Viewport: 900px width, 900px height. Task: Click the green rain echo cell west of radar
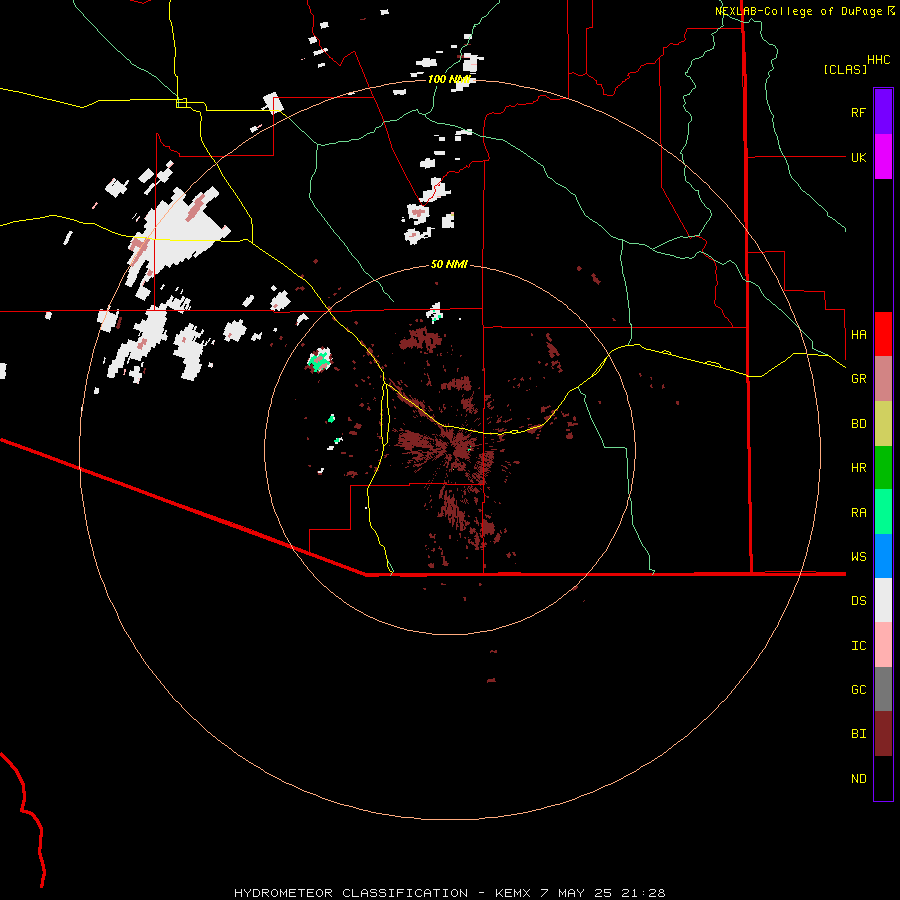pyautogui.click(x=319, y=361)
